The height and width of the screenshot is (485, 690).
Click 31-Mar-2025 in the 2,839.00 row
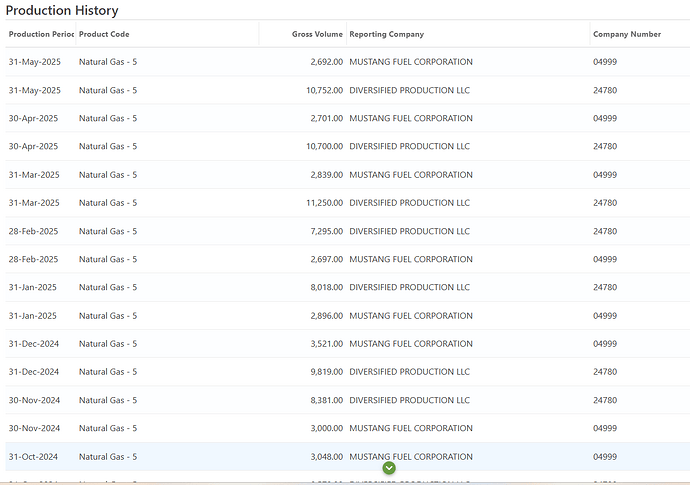[34, 175]
